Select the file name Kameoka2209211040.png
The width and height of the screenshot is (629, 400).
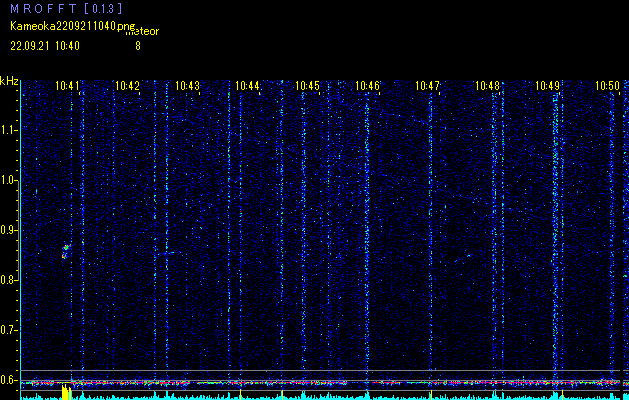74,27
